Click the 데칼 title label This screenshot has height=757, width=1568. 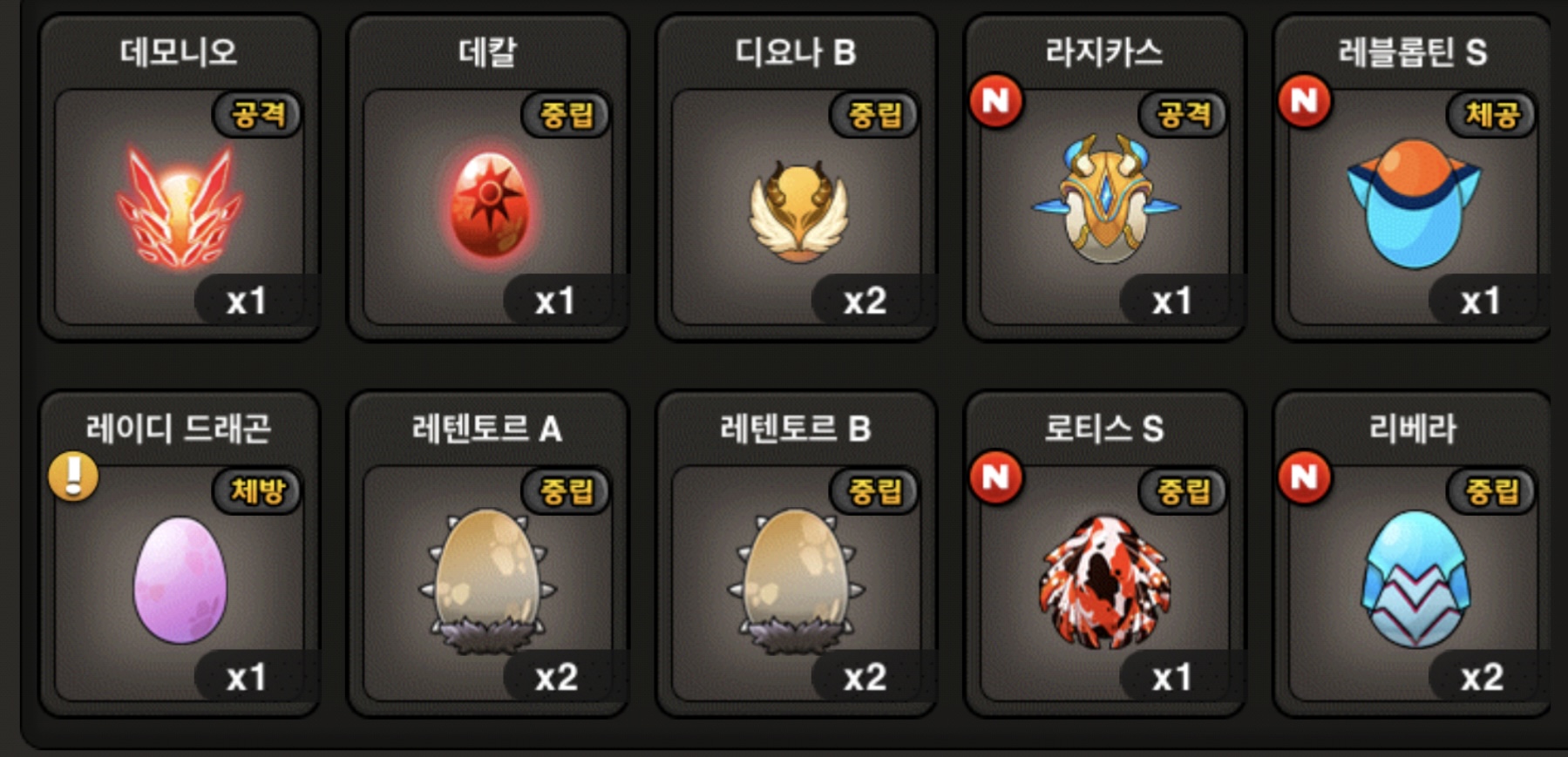(x=488, y=52)
